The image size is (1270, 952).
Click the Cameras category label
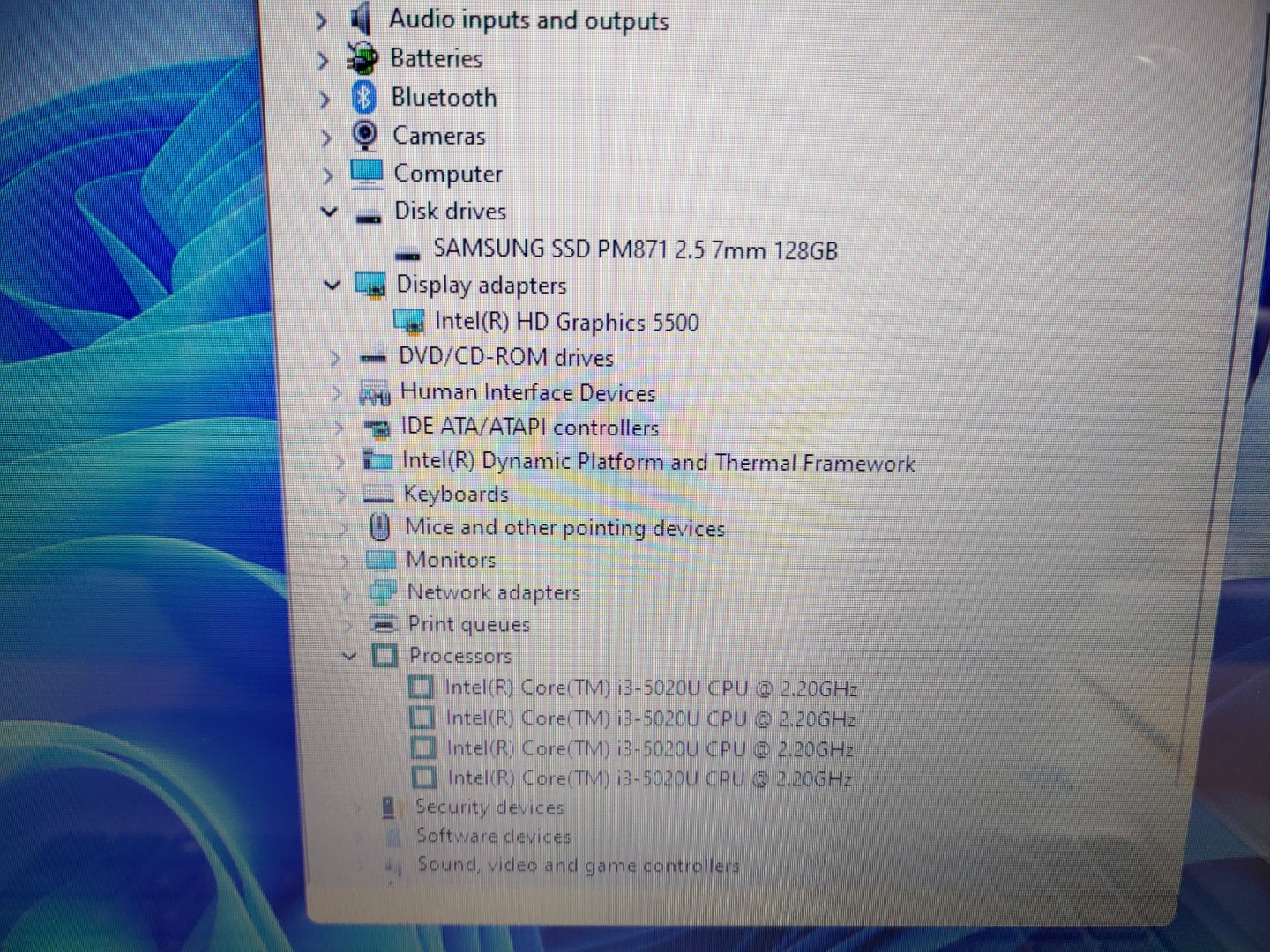438,136
